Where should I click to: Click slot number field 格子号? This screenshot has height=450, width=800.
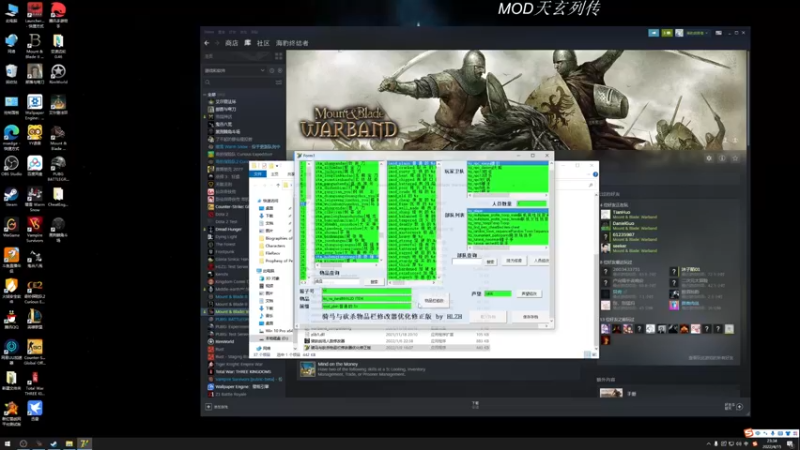coord(366,291)
